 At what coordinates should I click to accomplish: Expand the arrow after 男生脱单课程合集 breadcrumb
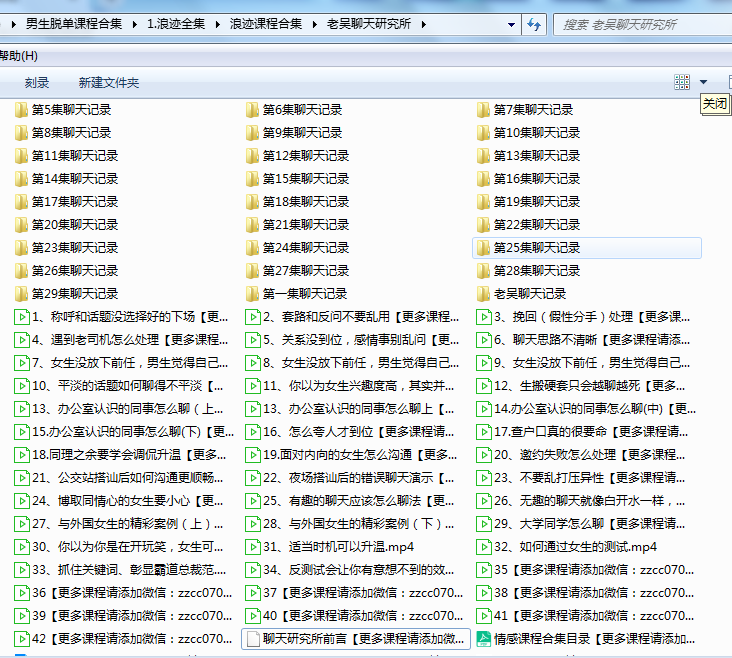click(x=134, y=24)
